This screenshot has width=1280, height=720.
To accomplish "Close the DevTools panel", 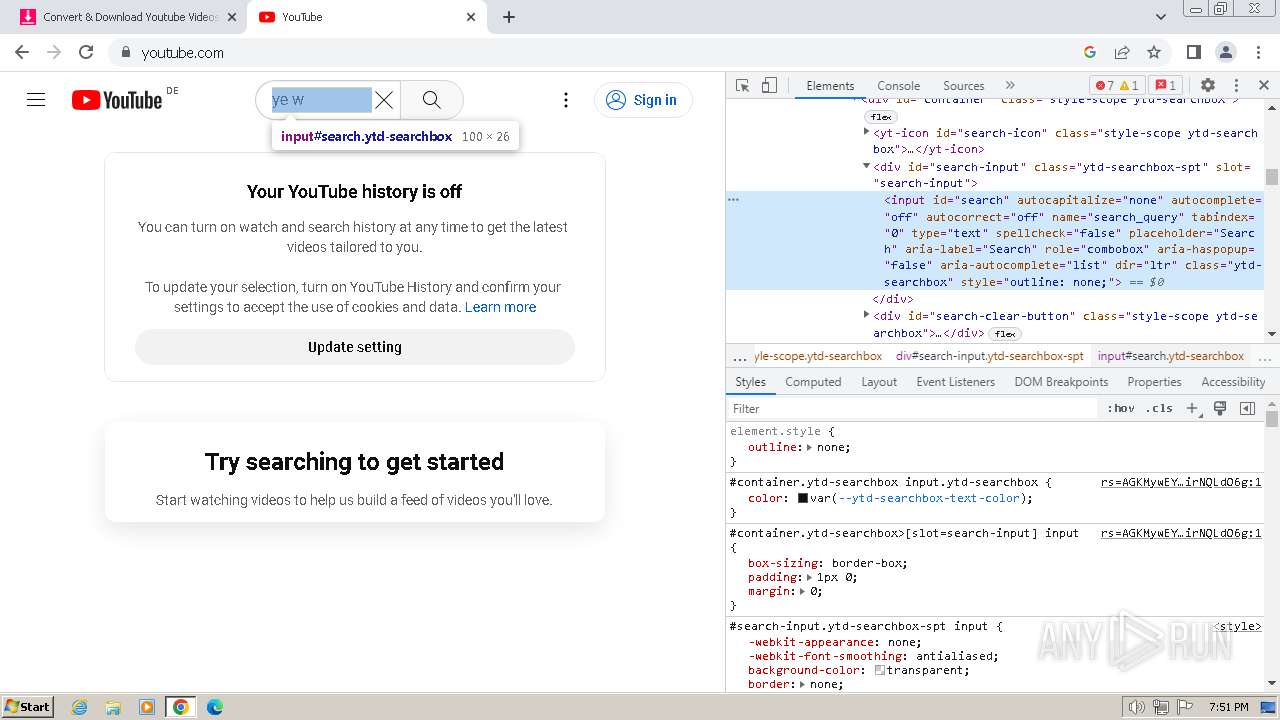I will pos(1264,86).
